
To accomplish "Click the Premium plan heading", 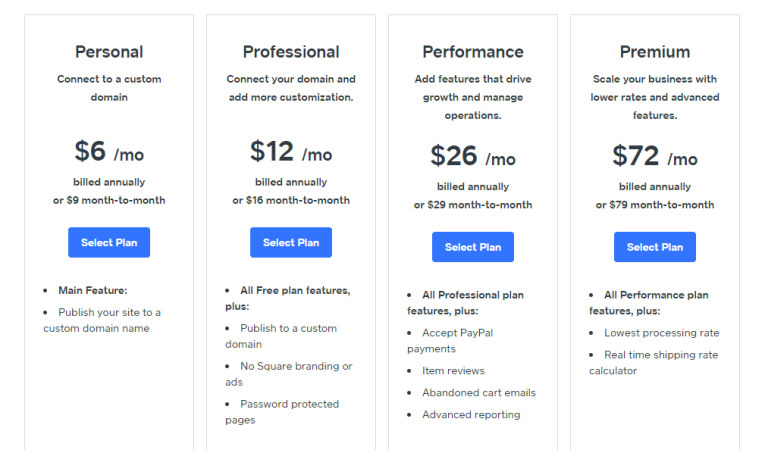I will point(655,52).
